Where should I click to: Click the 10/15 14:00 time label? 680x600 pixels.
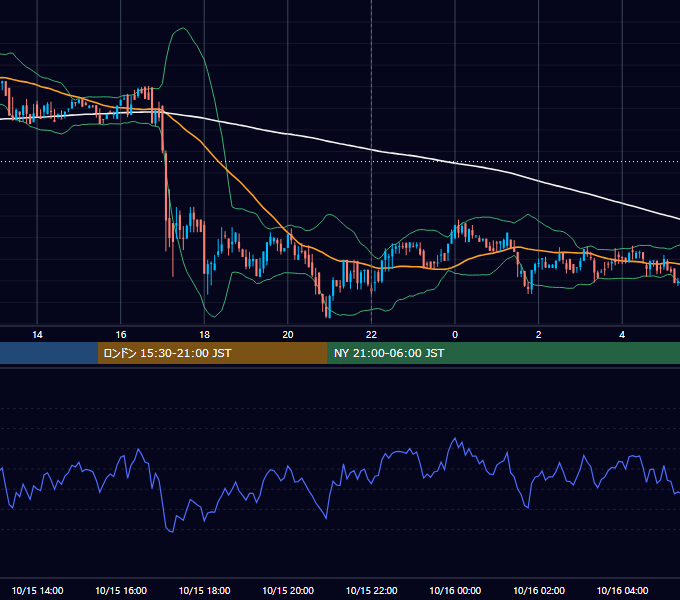(37, 590)
